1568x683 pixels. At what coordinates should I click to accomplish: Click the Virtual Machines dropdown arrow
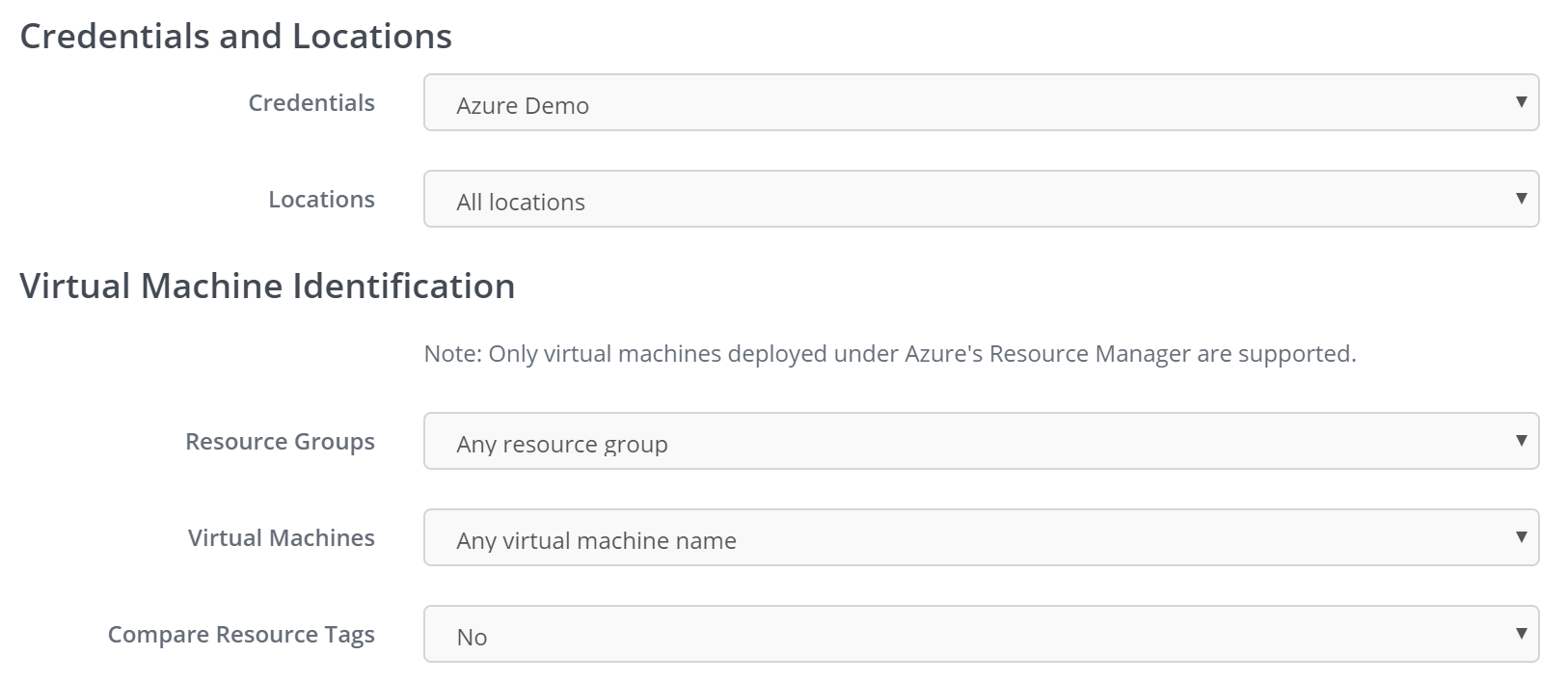coord(1521,537)
